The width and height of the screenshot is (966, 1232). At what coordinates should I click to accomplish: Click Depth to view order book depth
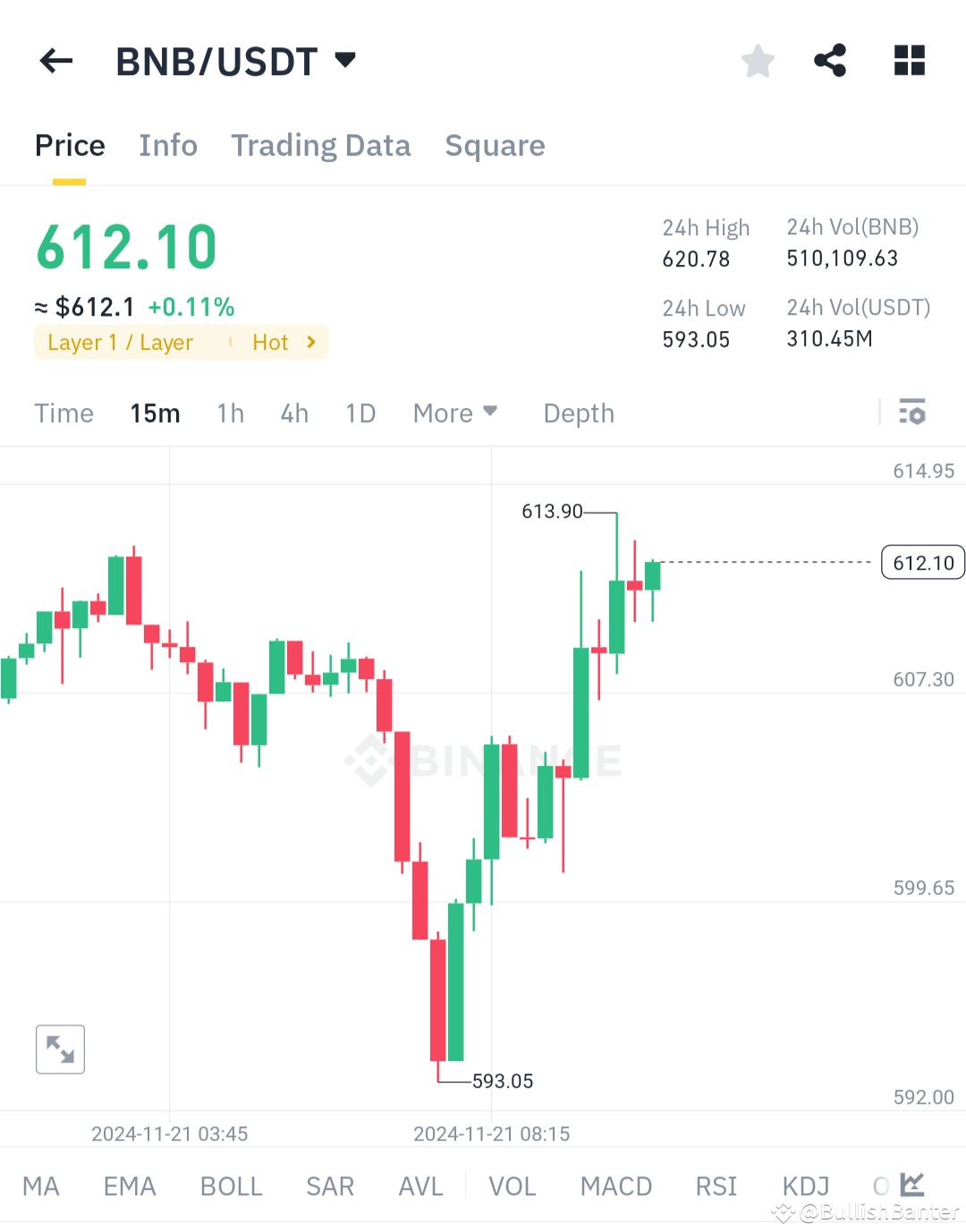pyautogui.click(x=578, y=412)
